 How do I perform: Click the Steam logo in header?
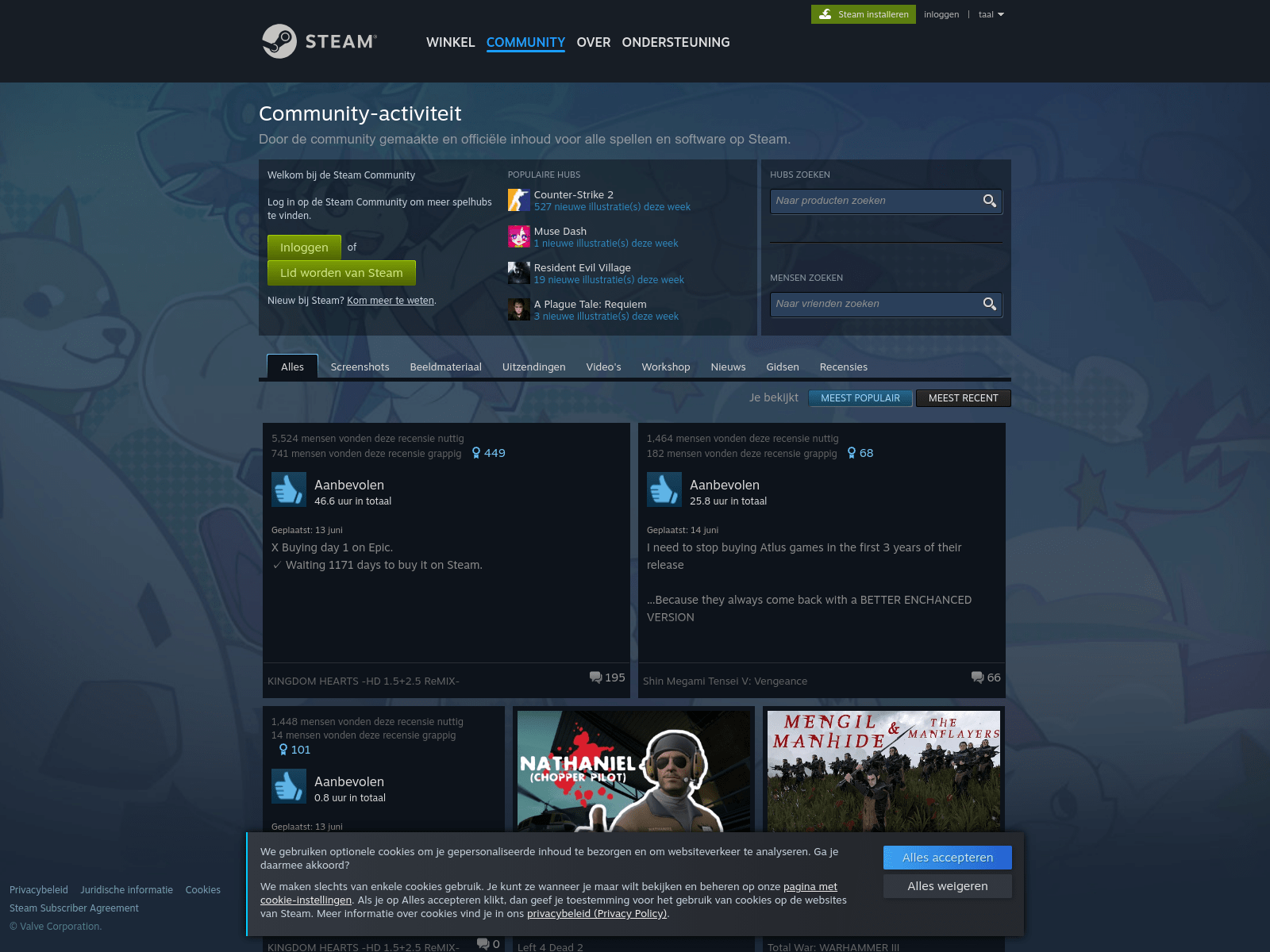[320, 41]
